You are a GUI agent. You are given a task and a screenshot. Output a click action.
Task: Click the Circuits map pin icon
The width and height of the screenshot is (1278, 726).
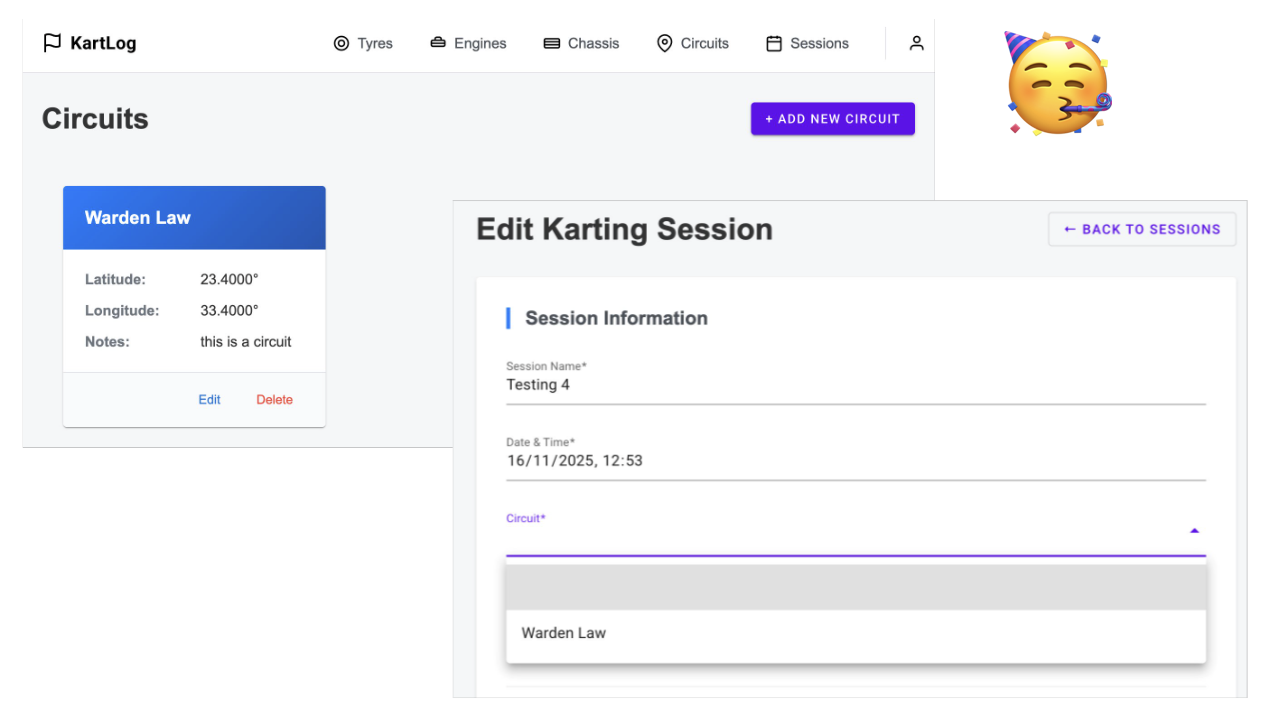click(664, 43)
